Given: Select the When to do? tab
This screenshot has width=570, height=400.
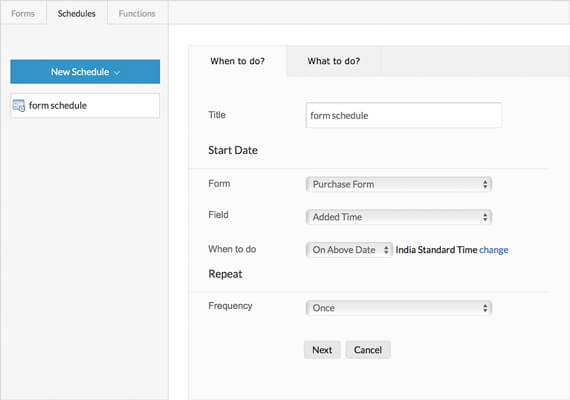Looking at the screenshot, I should point(237,61).
